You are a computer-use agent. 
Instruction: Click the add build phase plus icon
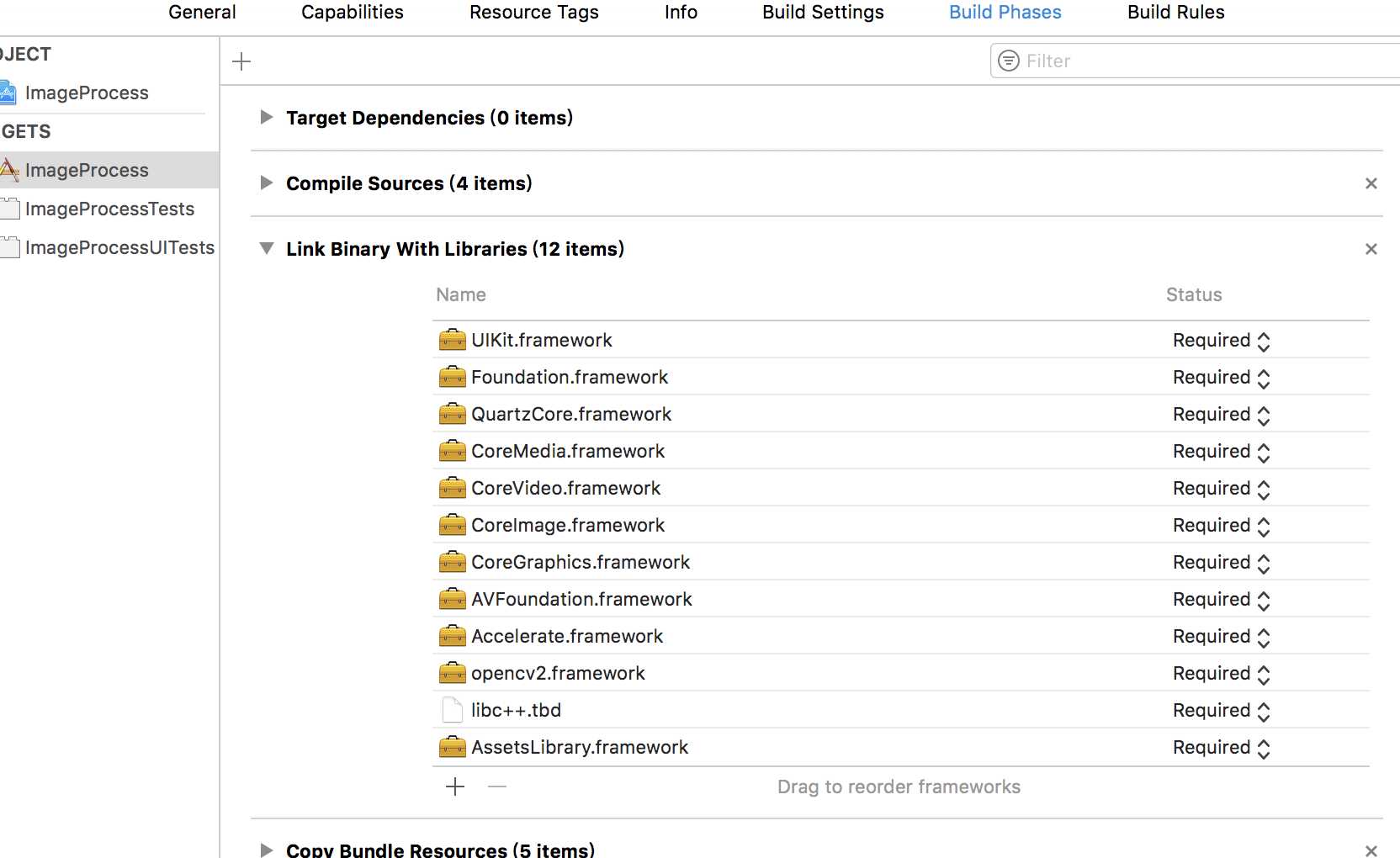(241, 61)
